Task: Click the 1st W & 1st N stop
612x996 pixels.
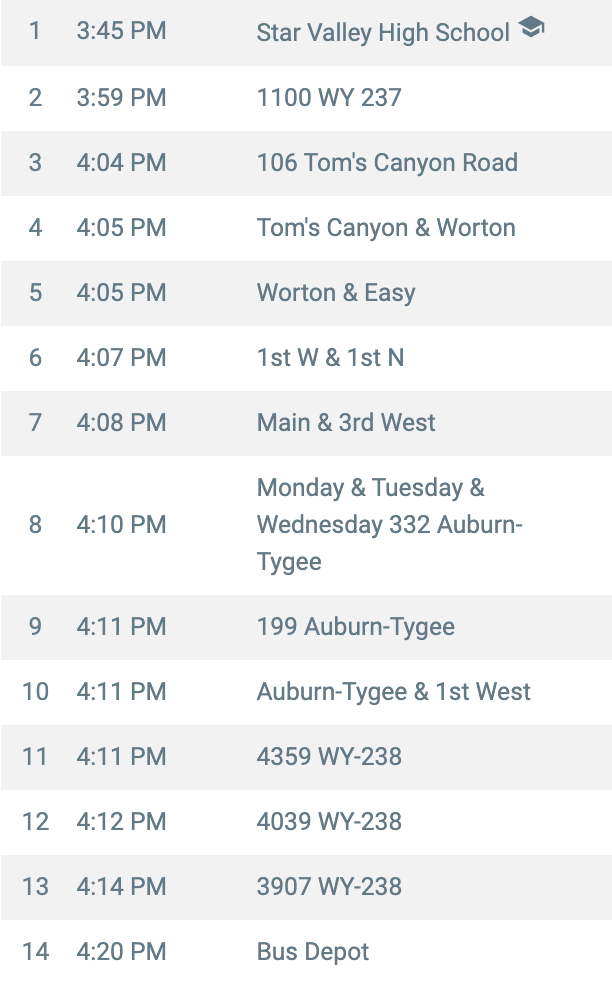Action: 331,358
